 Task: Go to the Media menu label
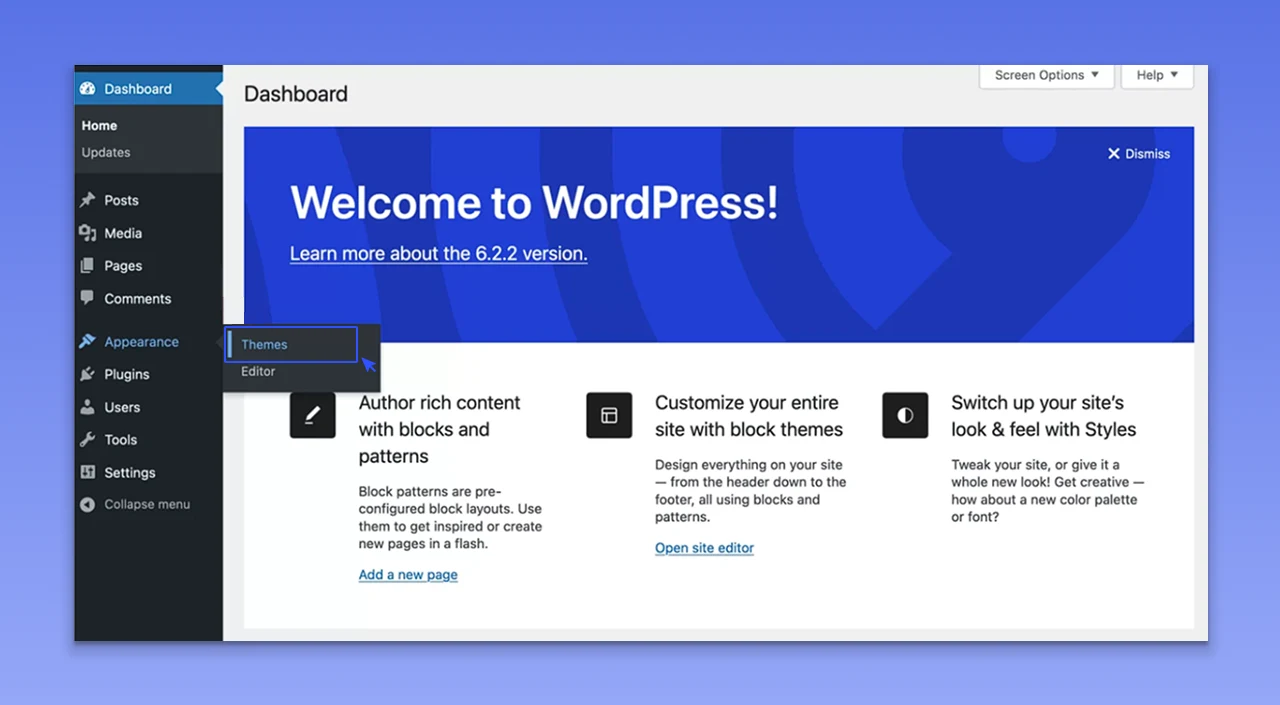(123, 233)
